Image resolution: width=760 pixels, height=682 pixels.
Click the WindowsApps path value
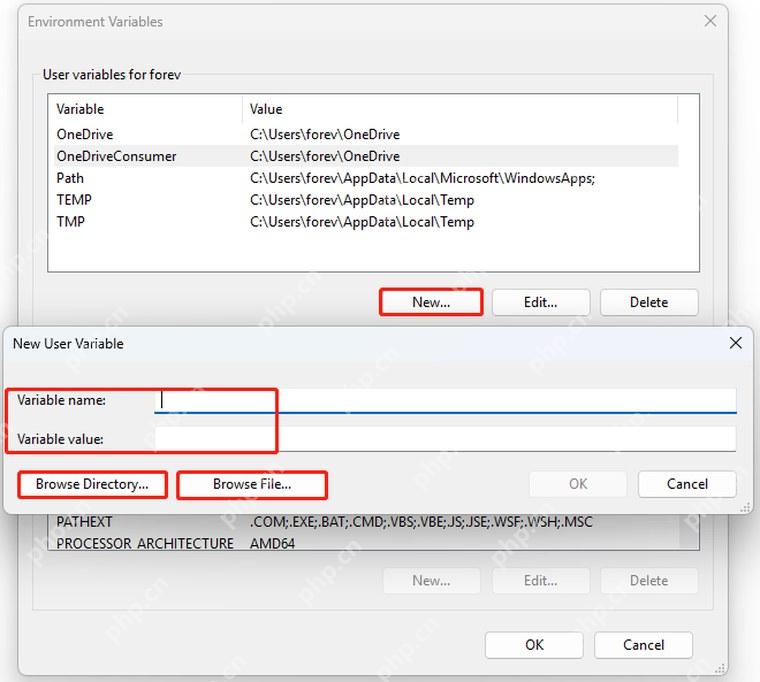[422, 178]
